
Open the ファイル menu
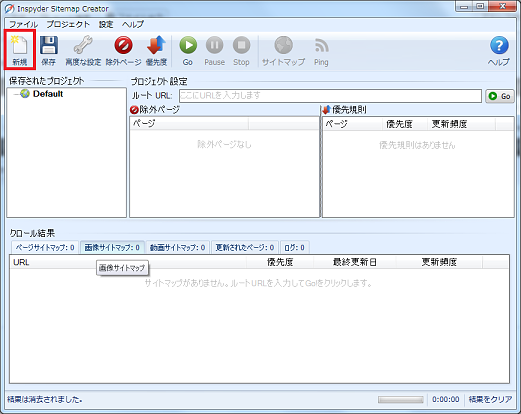coord(23,24)
